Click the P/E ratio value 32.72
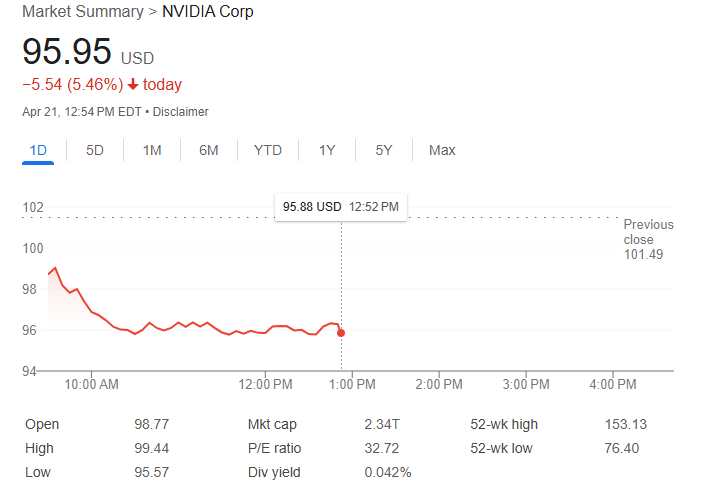Viewport: 722px width, 491px height. point(381,448)
